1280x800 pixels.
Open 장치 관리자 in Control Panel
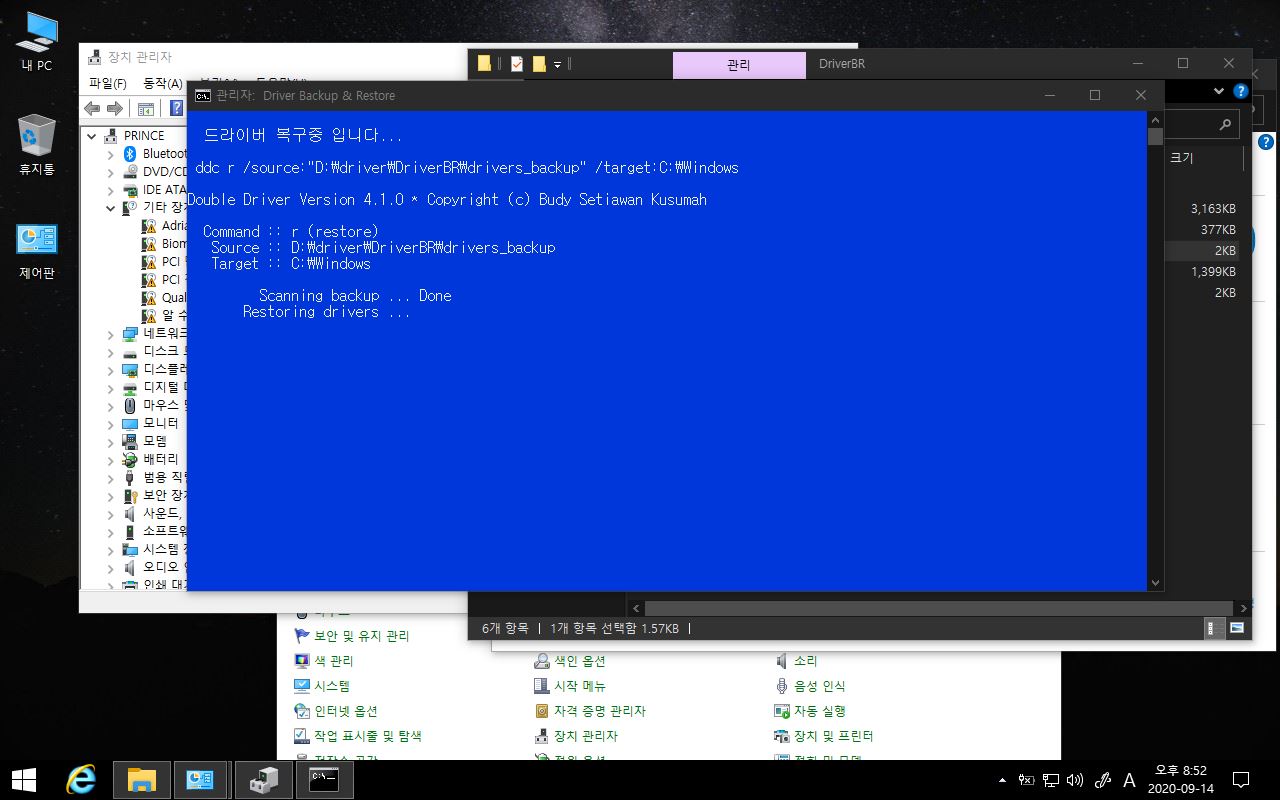[x=576, y=736]
